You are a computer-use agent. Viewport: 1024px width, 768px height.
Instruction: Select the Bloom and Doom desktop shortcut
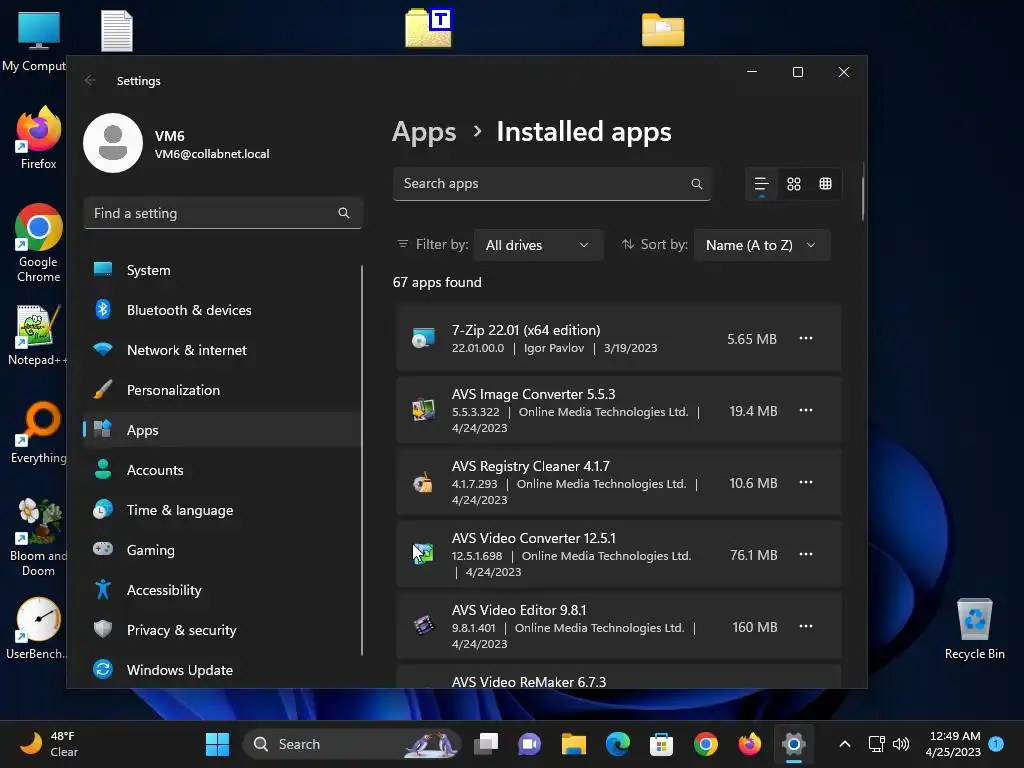[38, 537]
